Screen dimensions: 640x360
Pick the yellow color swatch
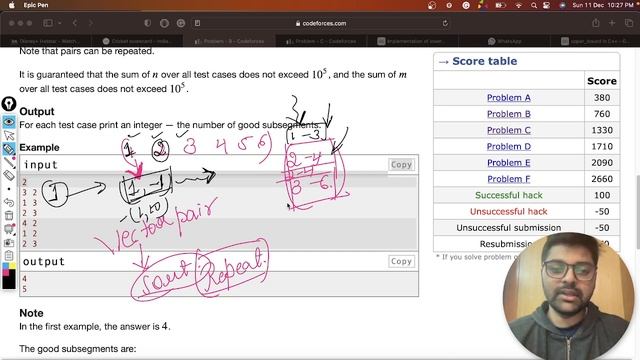(x=12, y=266)
